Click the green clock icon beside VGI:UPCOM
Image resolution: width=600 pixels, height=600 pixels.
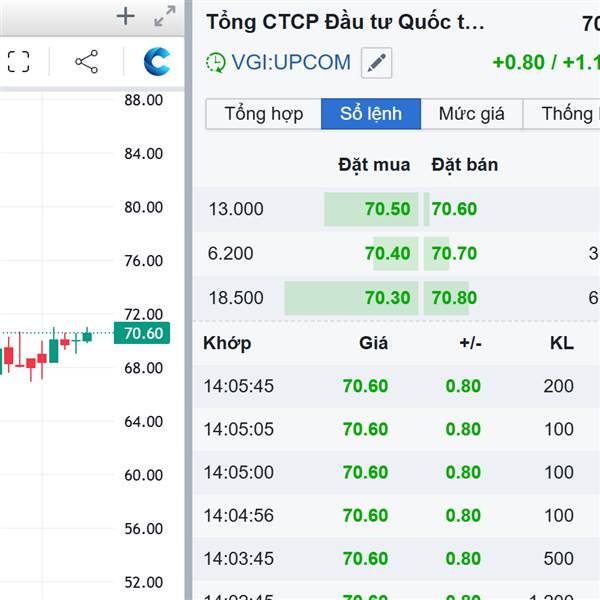tap(216, 63)
